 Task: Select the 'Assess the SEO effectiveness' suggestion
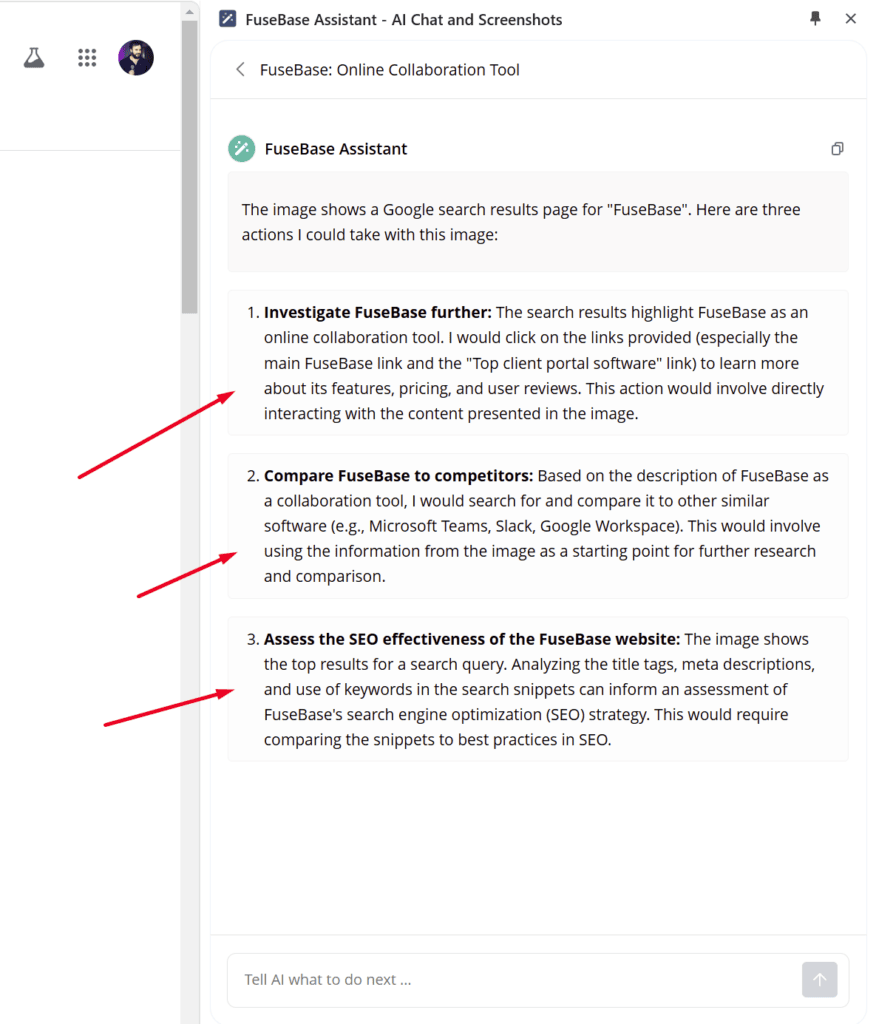538,689
